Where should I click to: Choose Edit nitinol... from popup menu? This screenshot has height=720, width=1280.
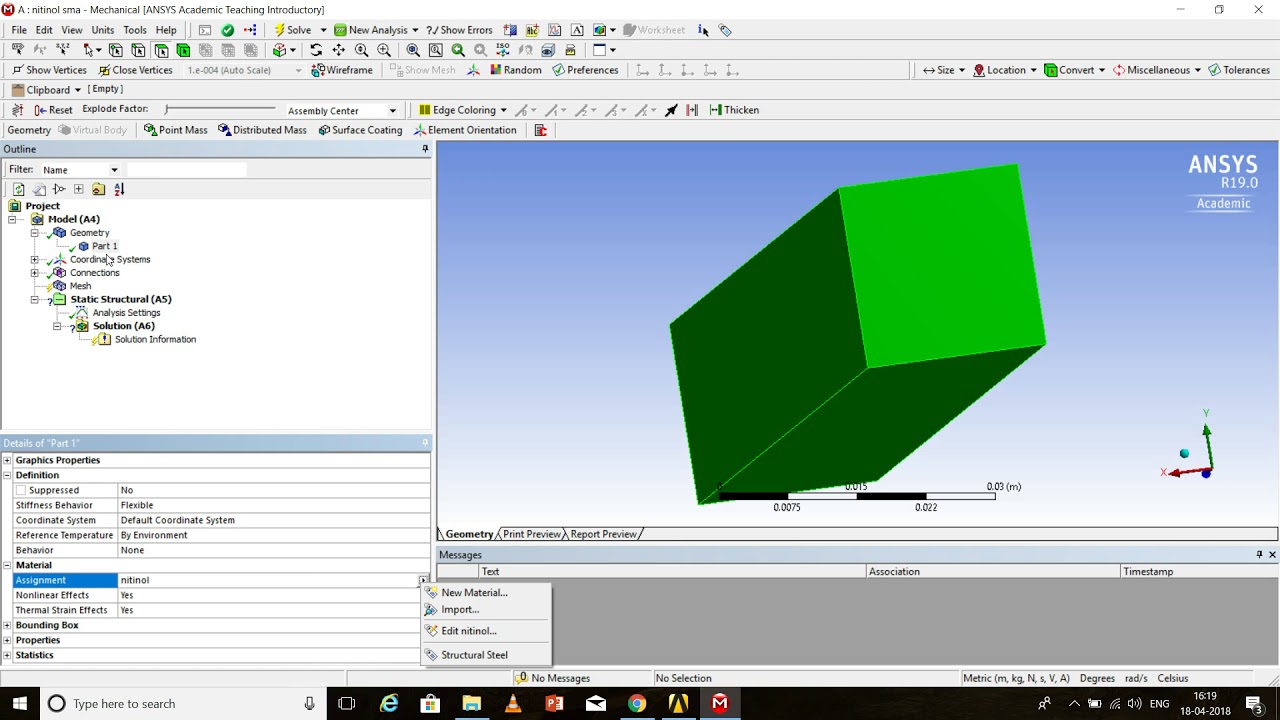point(485,631)
